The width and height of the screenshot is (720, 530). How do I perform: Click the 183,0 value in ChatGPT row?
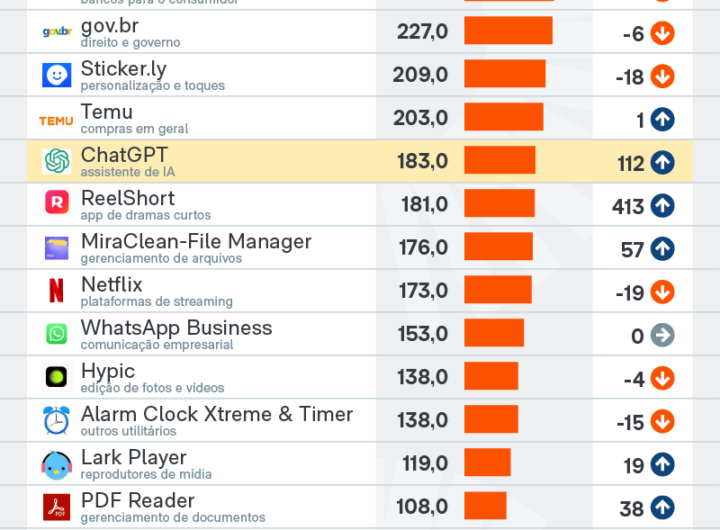pos(422,162)
